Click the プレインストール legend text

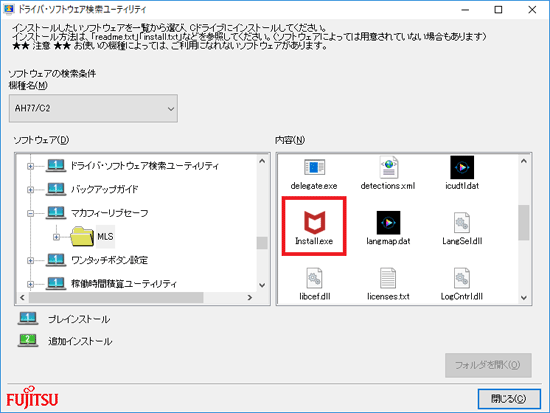pos(79,319)
